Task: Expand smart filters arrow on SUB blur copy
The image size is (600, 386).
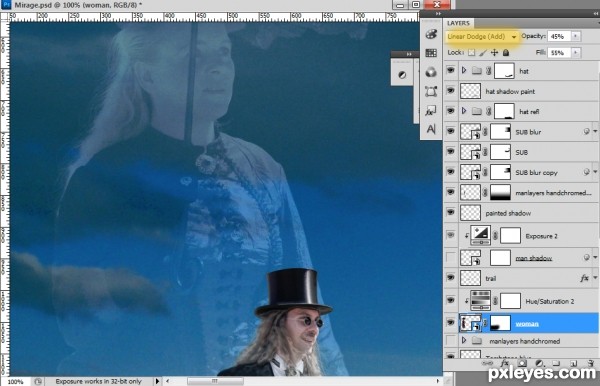Action: tap(595, 172)
